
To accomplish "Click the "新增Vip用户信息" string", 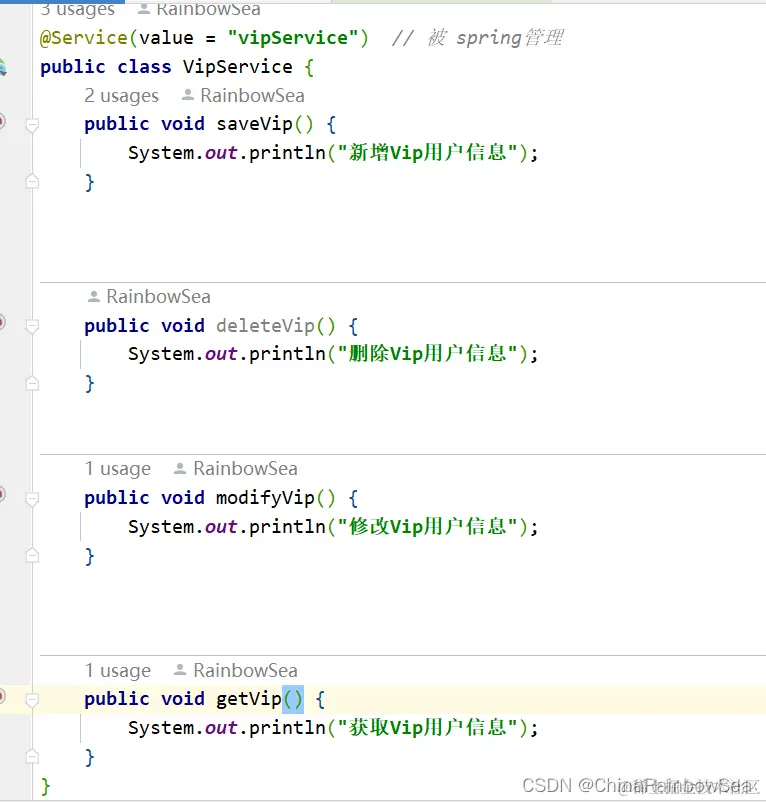I will (429, 152).
